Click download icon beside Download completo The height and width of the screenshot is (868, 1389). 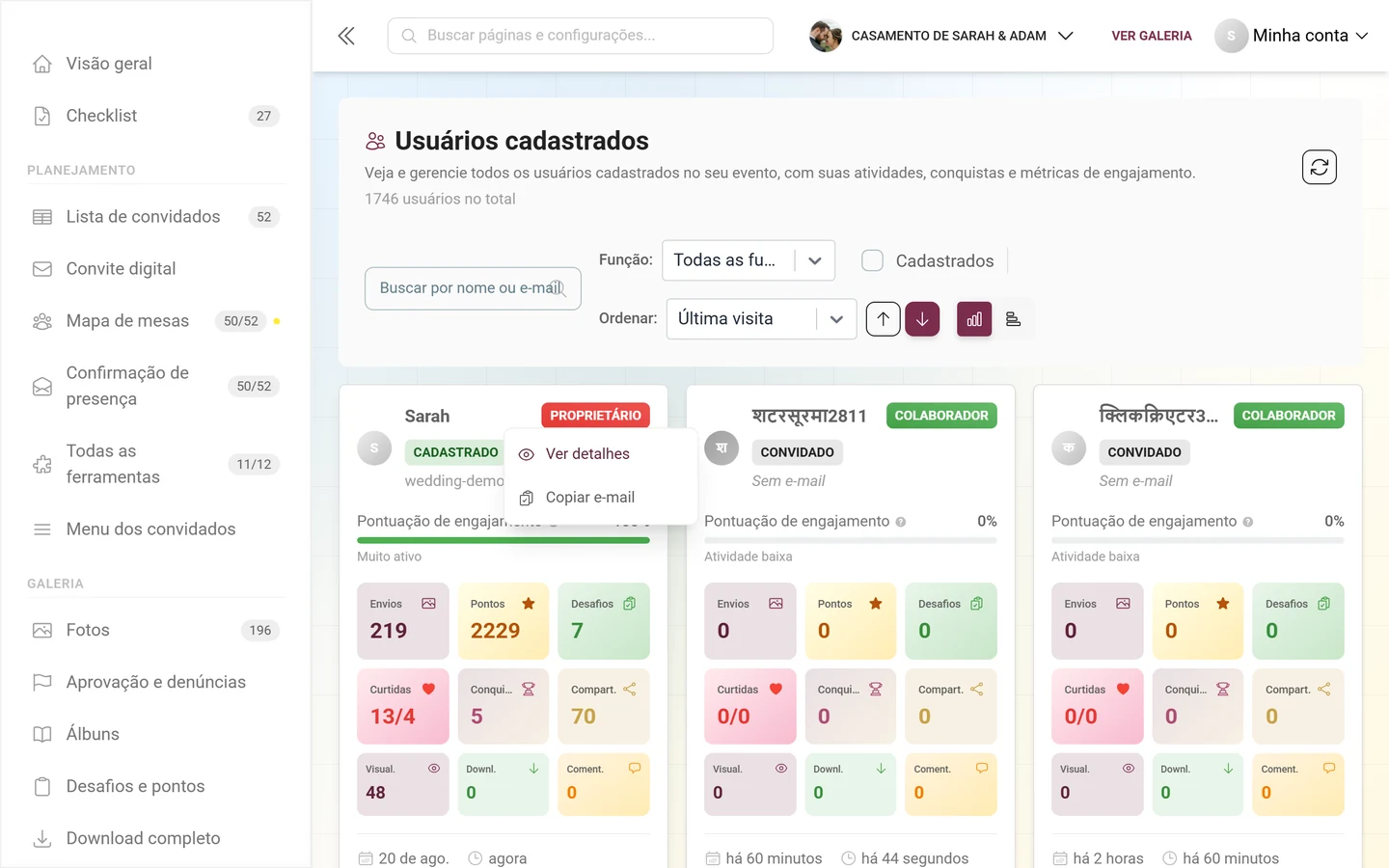[42, 838]
